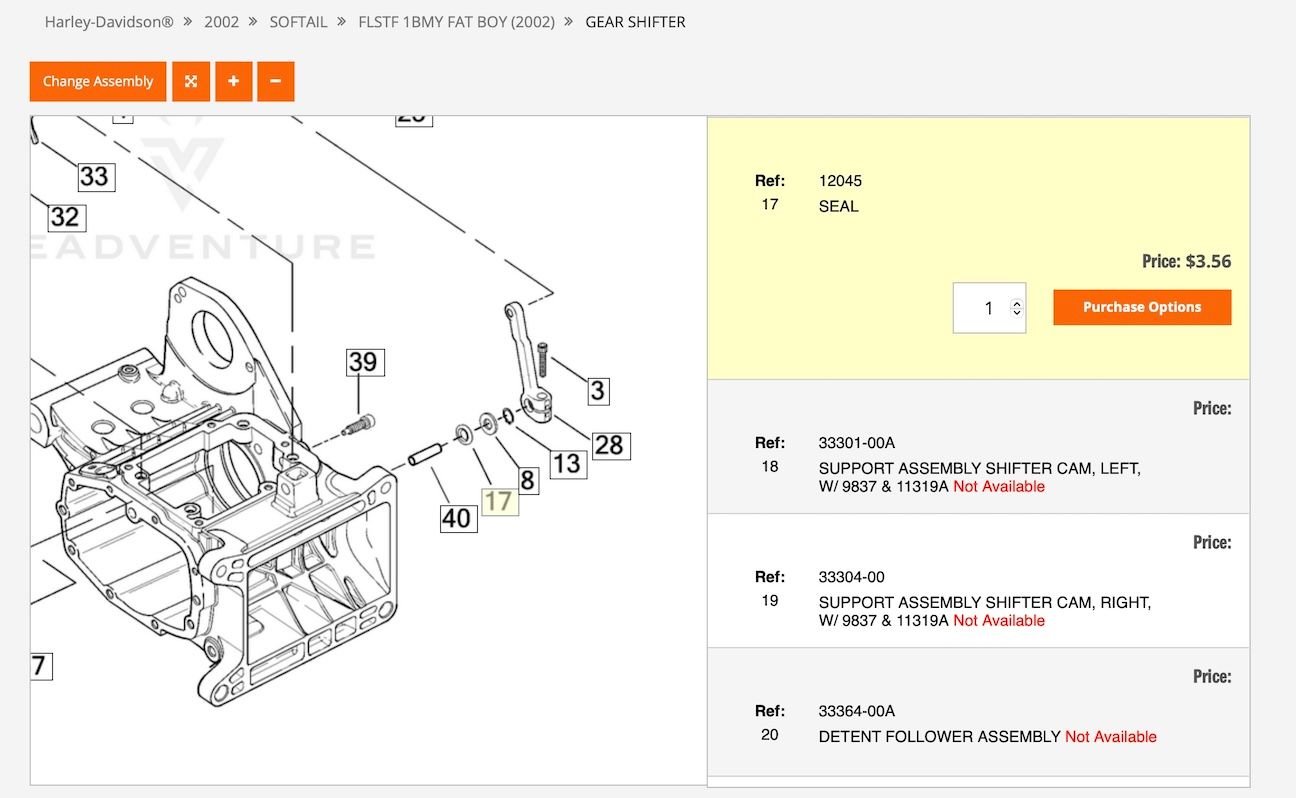Go to the Harley-Davidson breadcrumb
Screen dimensions: 1296x798
[x=109, y=21]
